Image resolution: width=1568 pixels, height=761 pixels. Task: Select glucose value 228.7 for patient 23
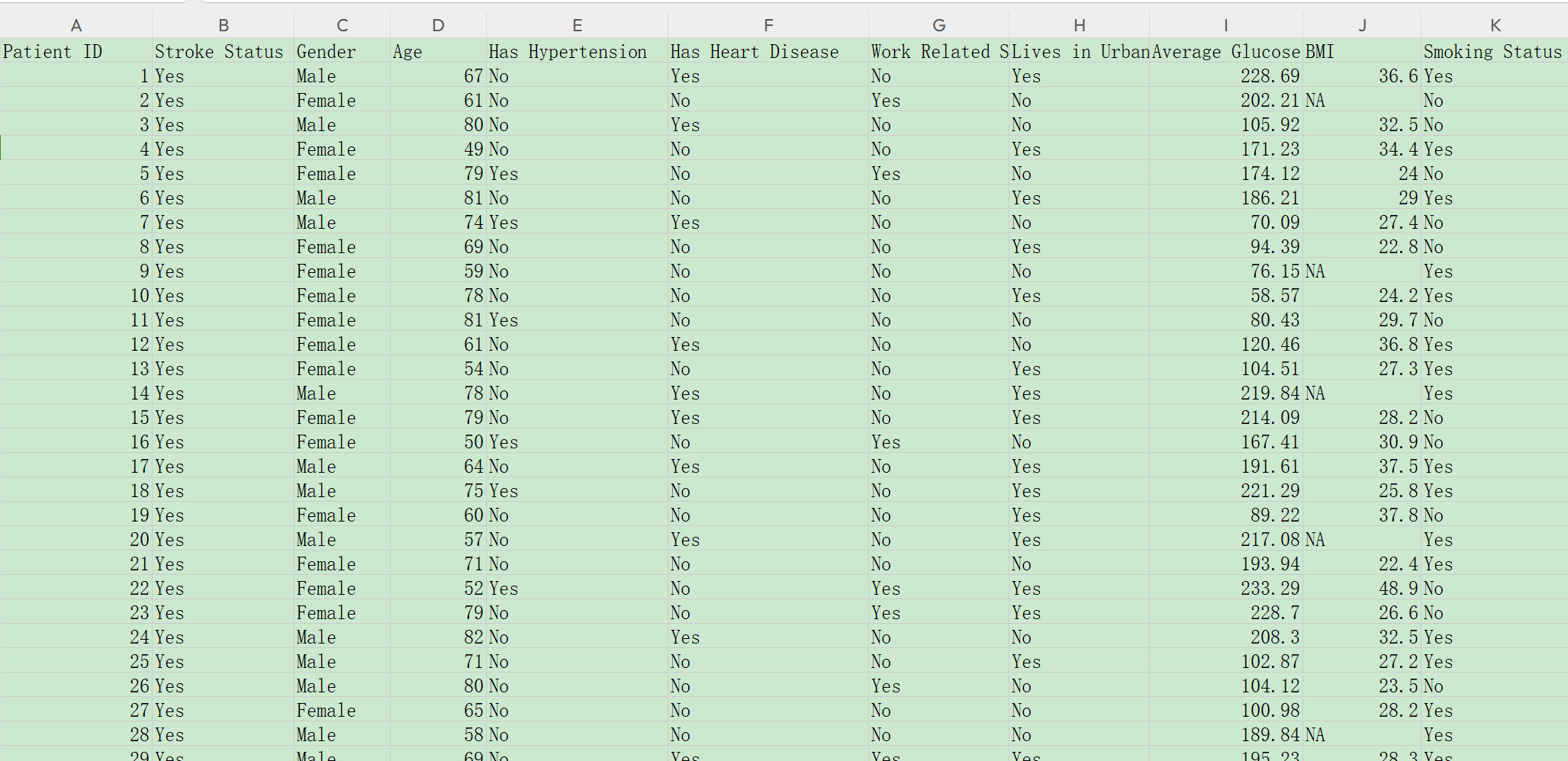pos(1226,612)
